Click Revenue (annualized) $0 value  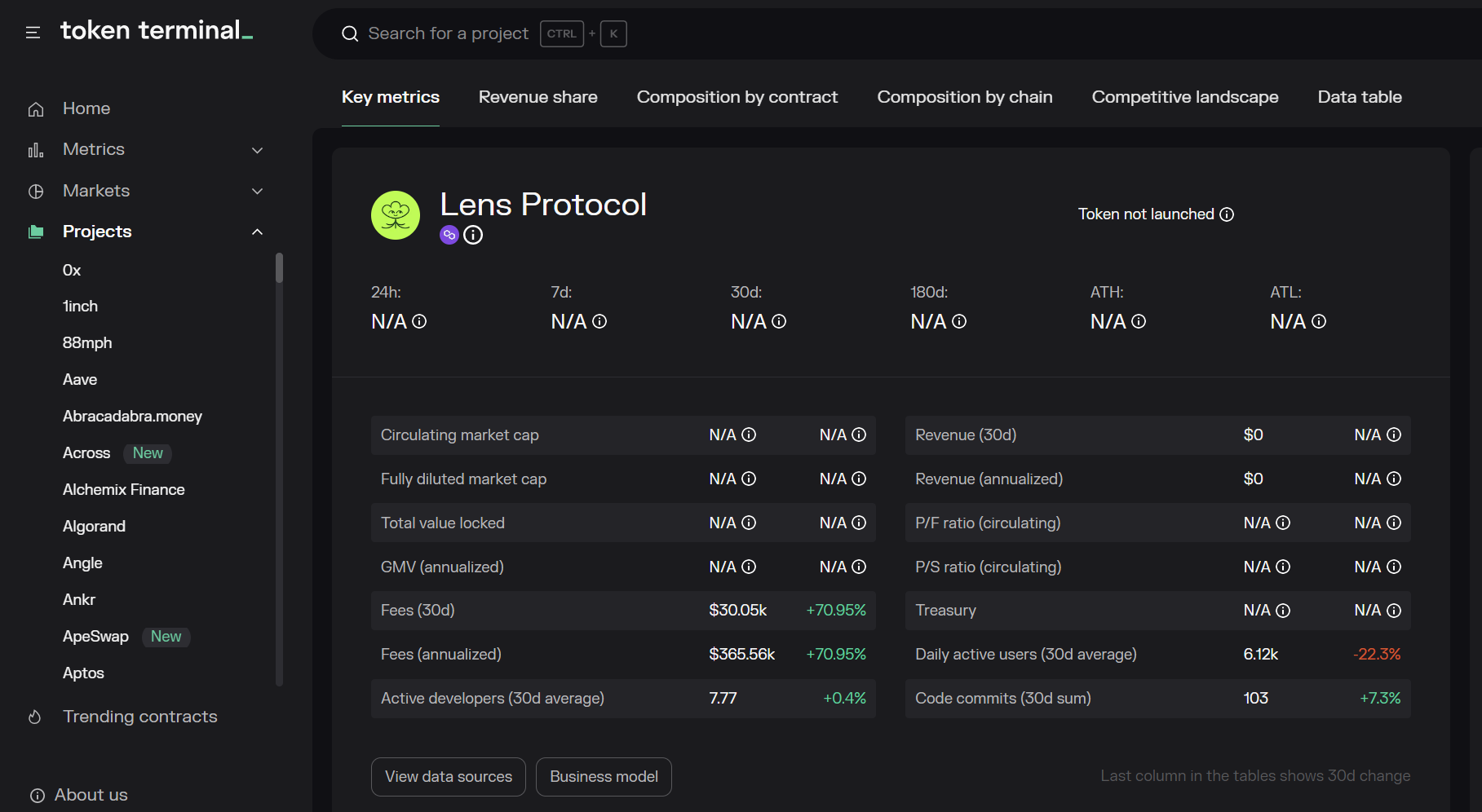tap(1254, 479)
